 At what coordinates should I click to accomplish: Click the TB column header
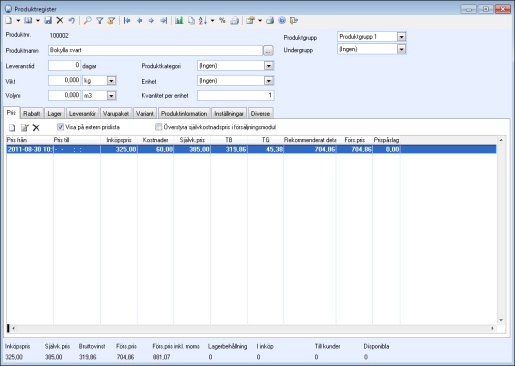pos(229,140)
